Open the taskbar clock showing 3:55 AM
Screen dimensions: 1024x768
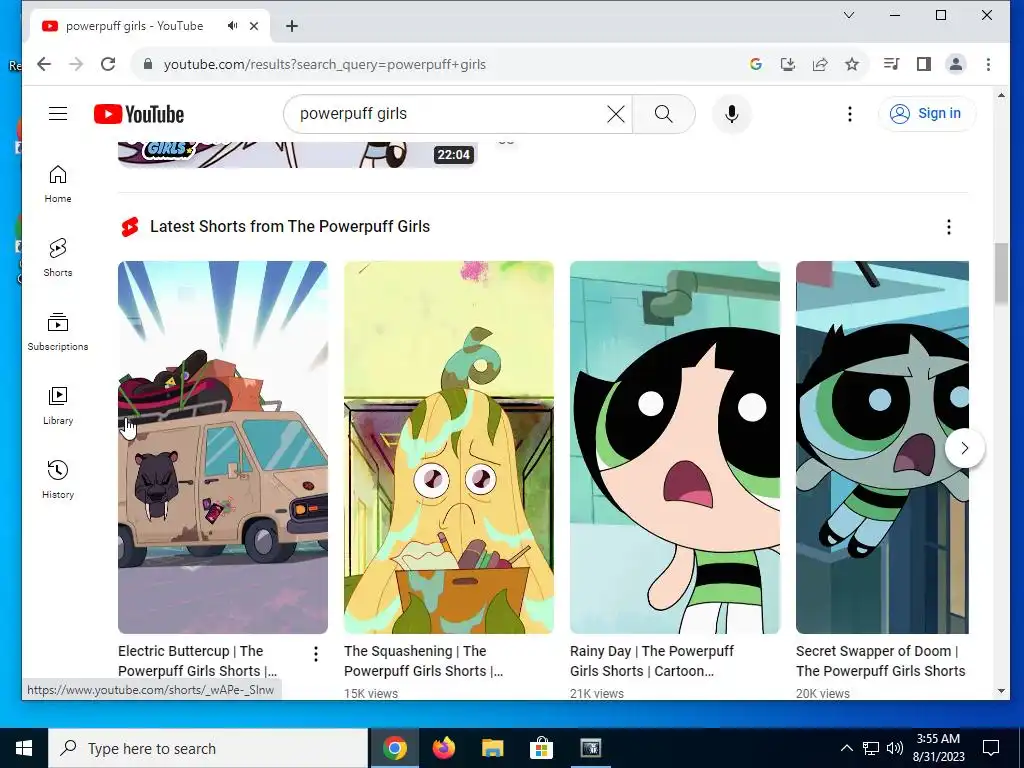[938, 748]
